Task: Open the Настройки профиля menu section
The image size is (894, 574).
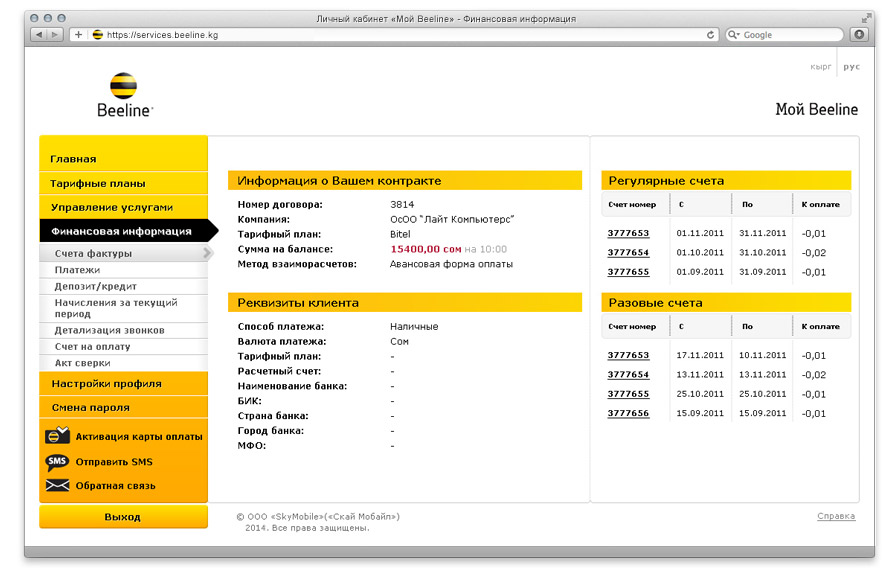Action: [123, 384]
